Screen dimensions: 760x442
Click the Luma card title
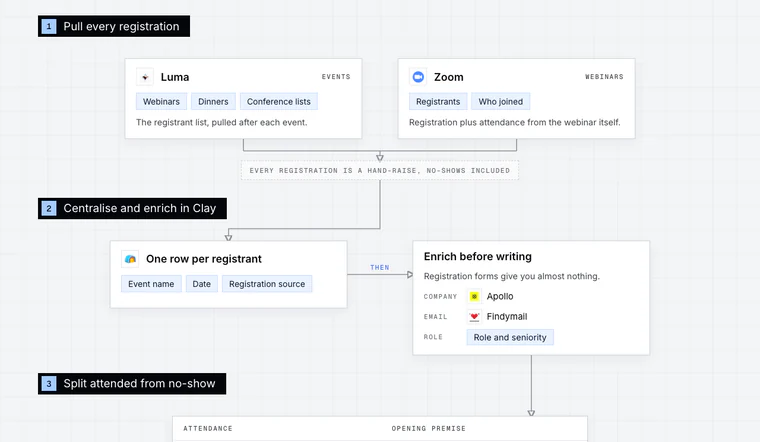click(x=175, y=77)
